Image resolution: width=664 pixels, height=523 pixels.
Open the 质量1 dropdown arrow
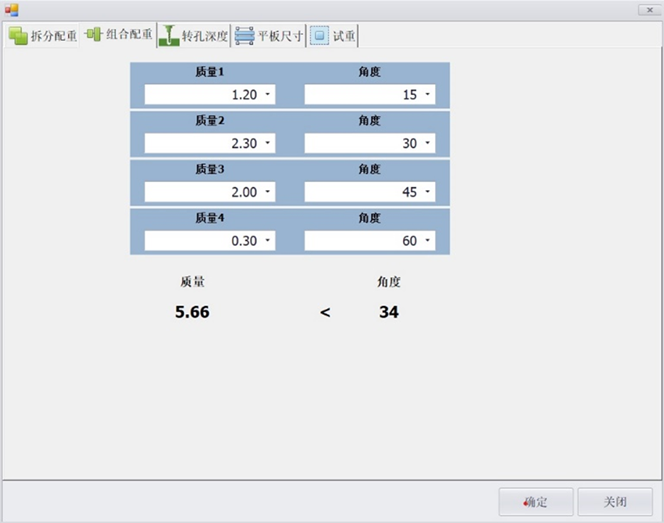pyautogui.click(x=268, y=94)
